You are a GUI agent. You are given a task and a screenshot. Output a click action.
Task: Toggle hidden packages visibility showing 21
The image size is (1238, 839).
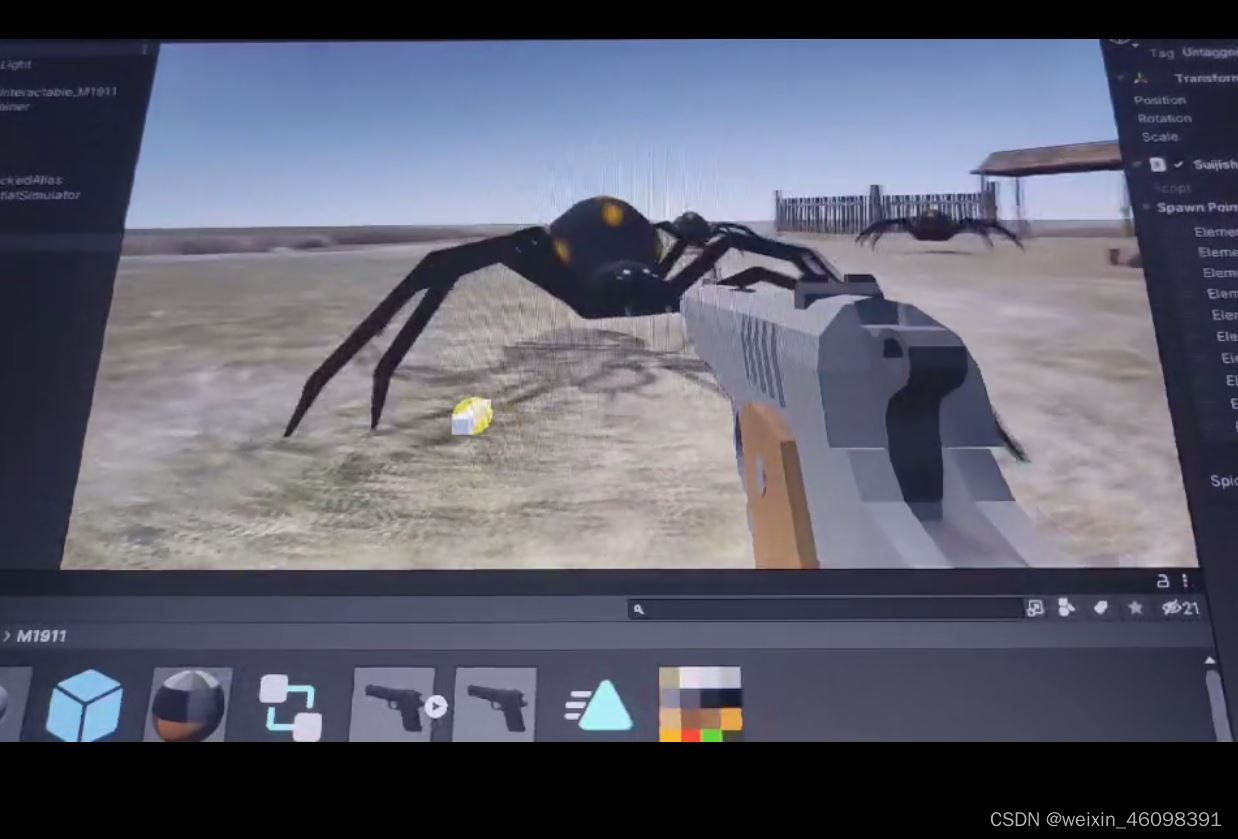click(1180, 608)
